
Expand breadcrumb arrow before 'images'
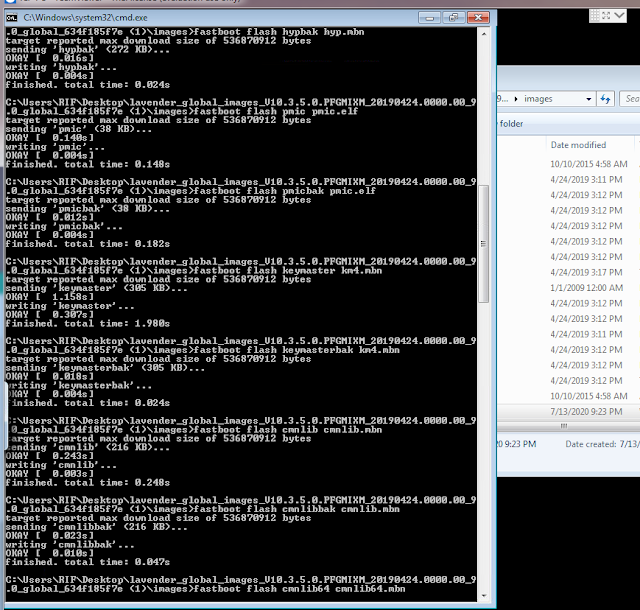516,99
